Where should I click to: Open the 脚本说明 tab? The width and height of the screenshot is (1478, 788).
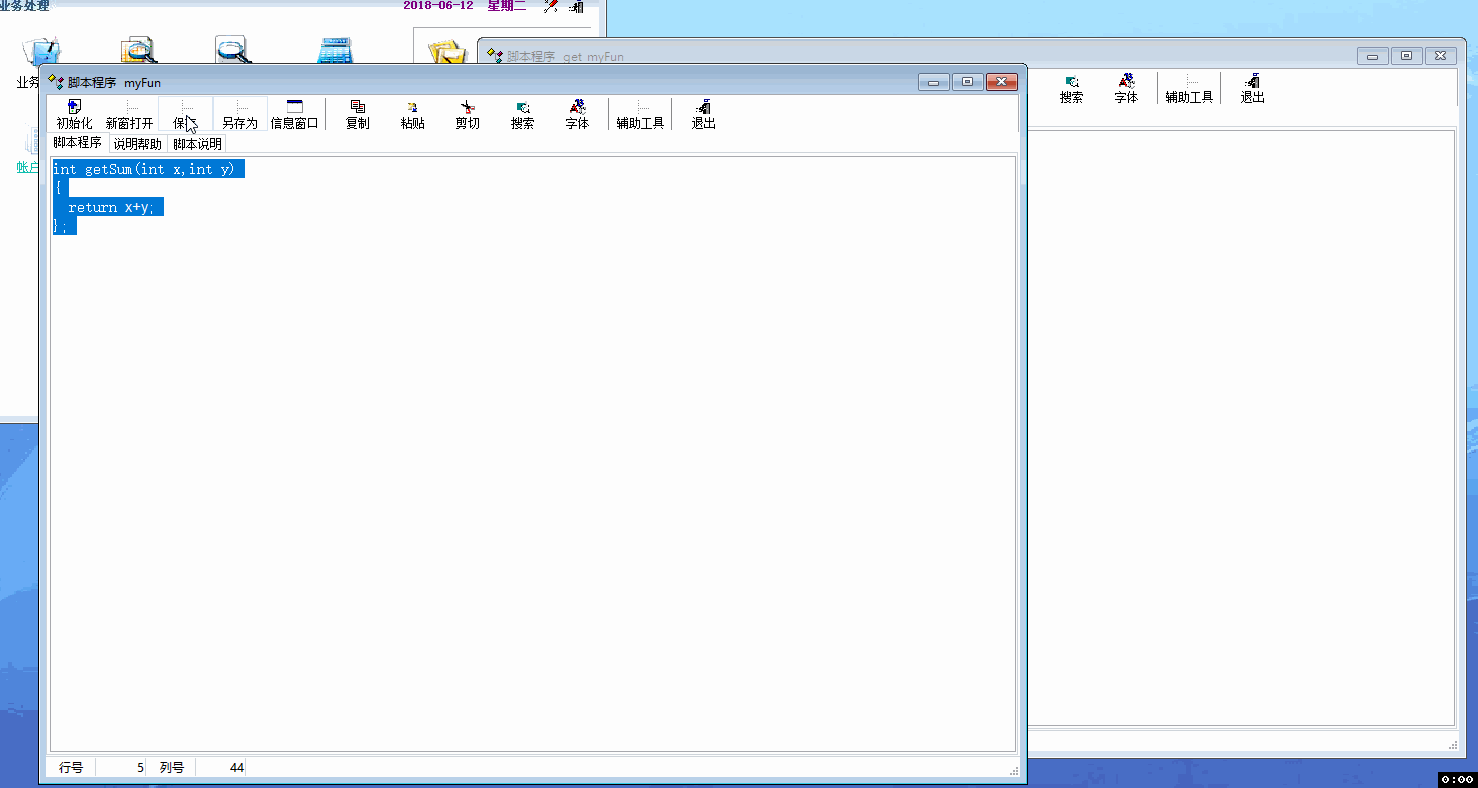pyautogui.click(x=197, y=144)
